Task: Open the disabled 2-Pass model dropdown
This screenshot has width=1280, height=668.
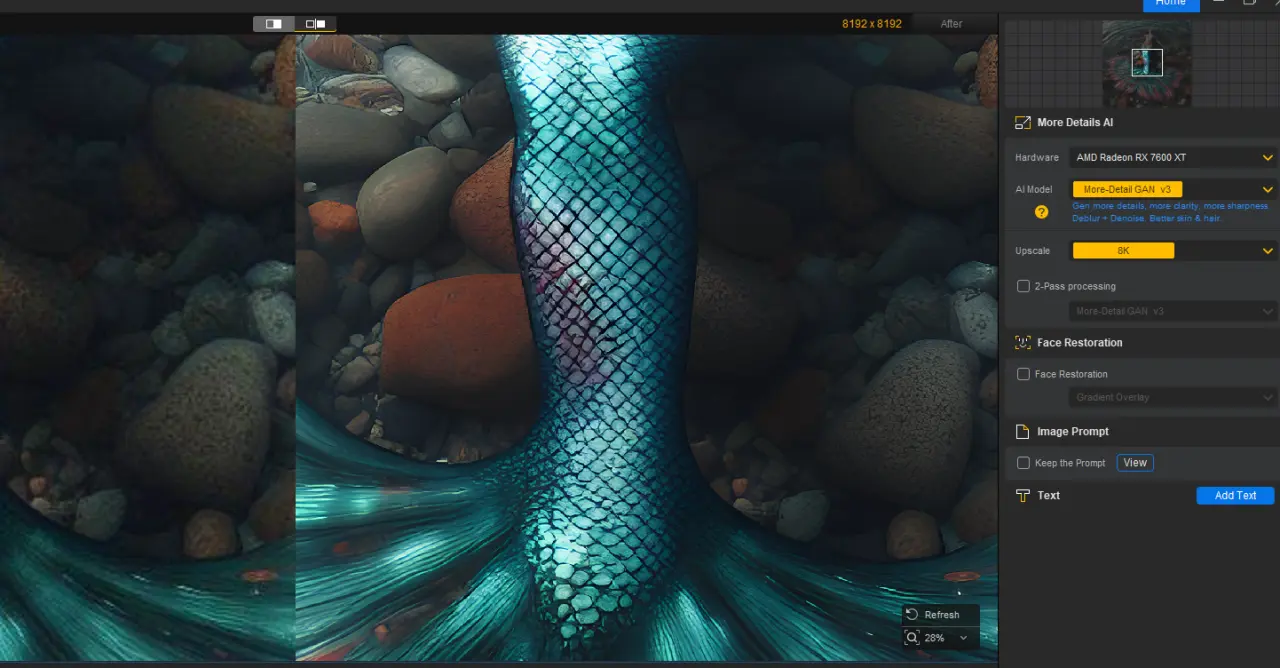Action: (x=1173, y=311)
